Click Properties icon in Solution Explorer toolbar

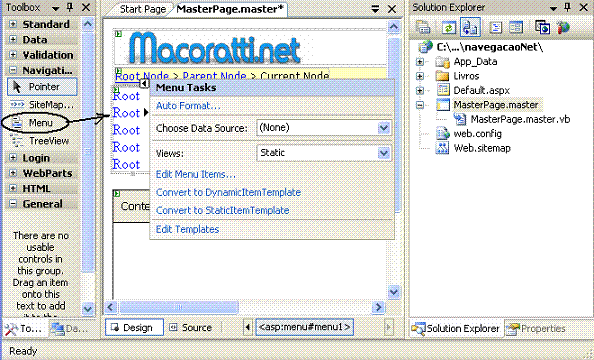point(423,27)
